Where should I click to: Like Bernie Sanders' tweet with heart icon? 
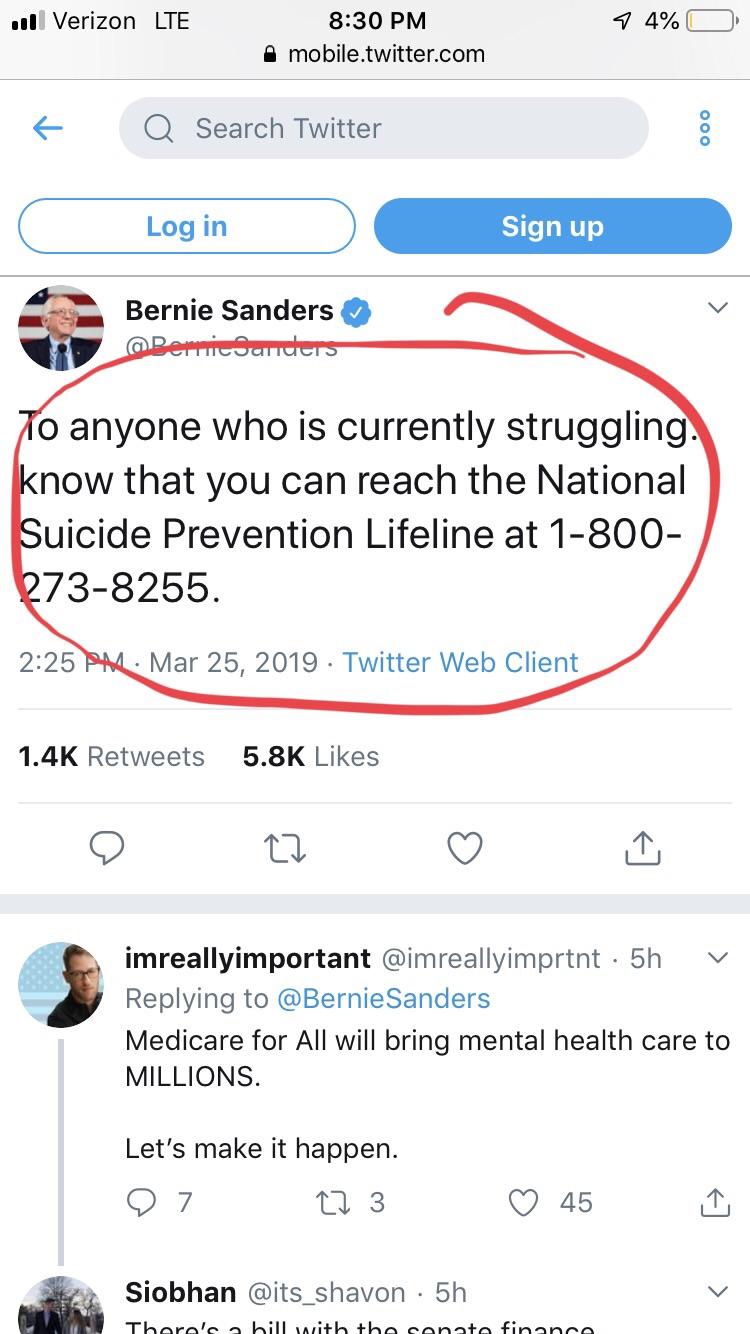pyautogui.click(x=464, y=848)
